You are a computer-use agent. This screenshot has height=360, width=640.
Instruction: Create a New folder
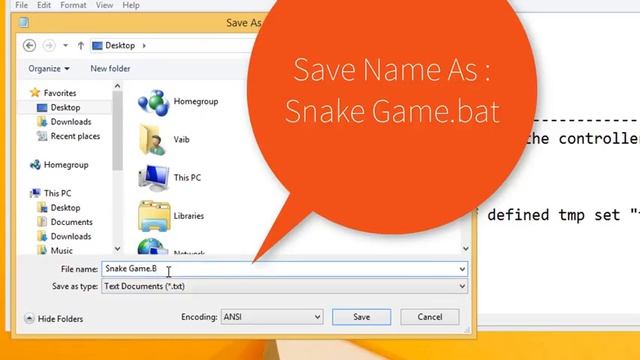pyautogui.click(x=110, y=69)
